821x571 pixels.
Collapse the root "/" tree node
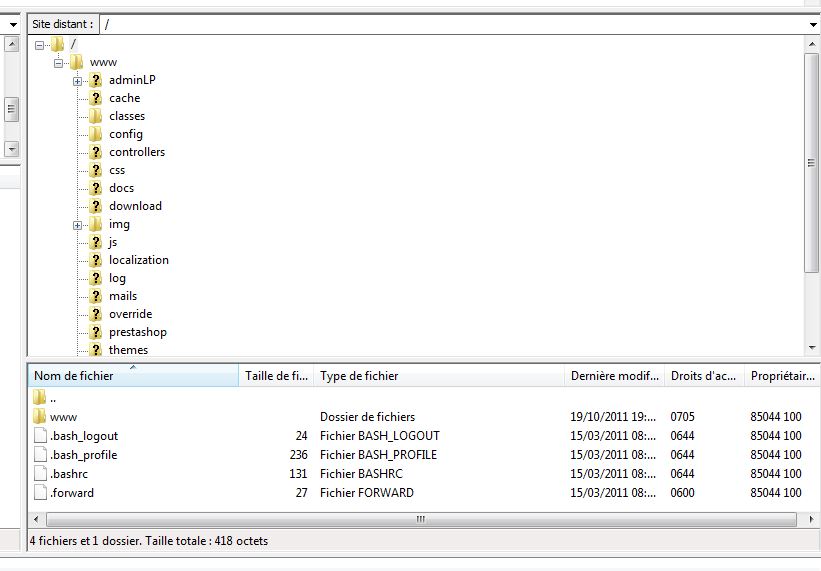pyautogui.click(x=39, y=46)
